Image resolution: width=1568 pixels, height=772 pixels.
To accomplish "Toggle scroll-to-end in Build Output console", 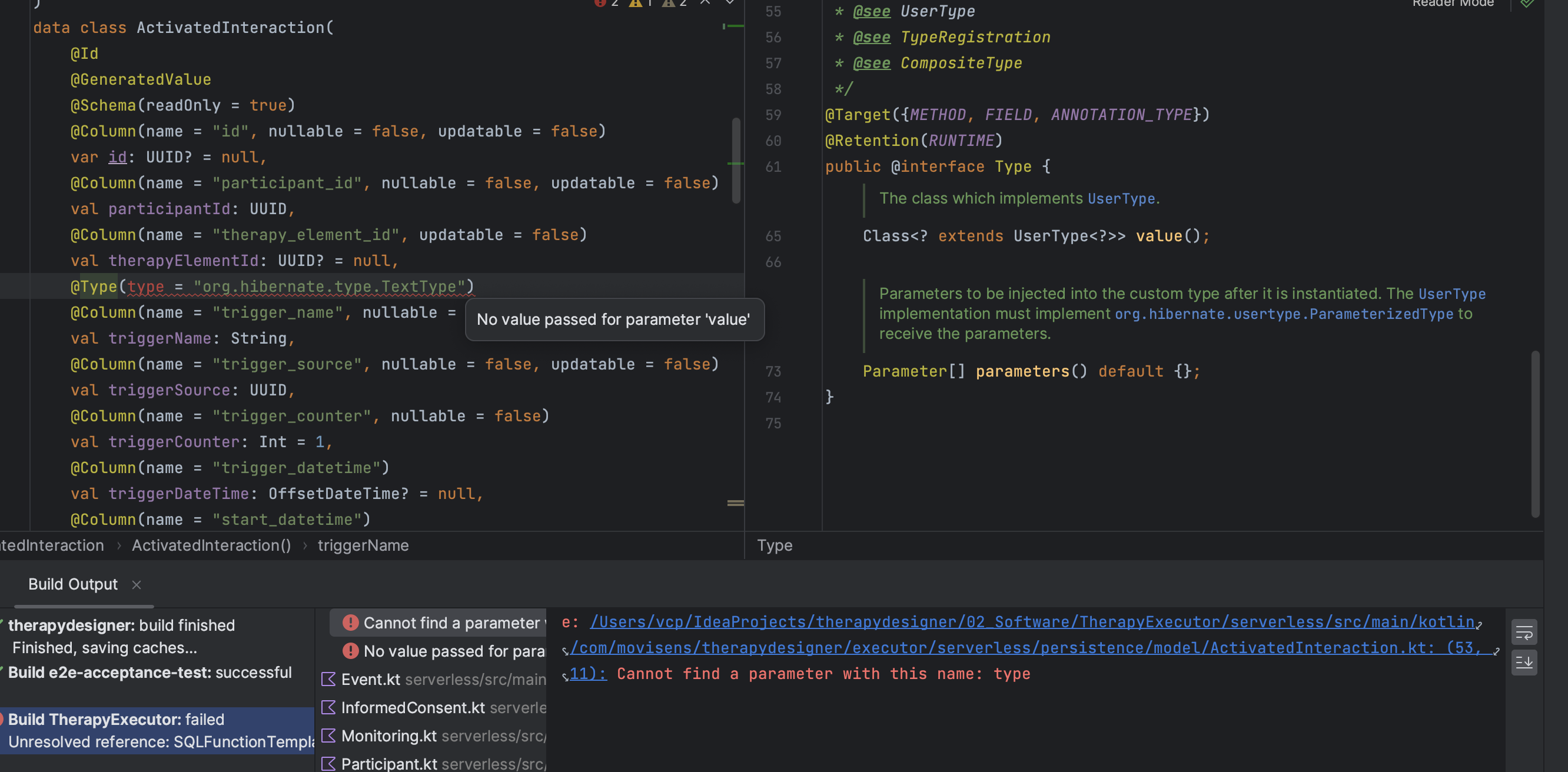I will 1524,663.
